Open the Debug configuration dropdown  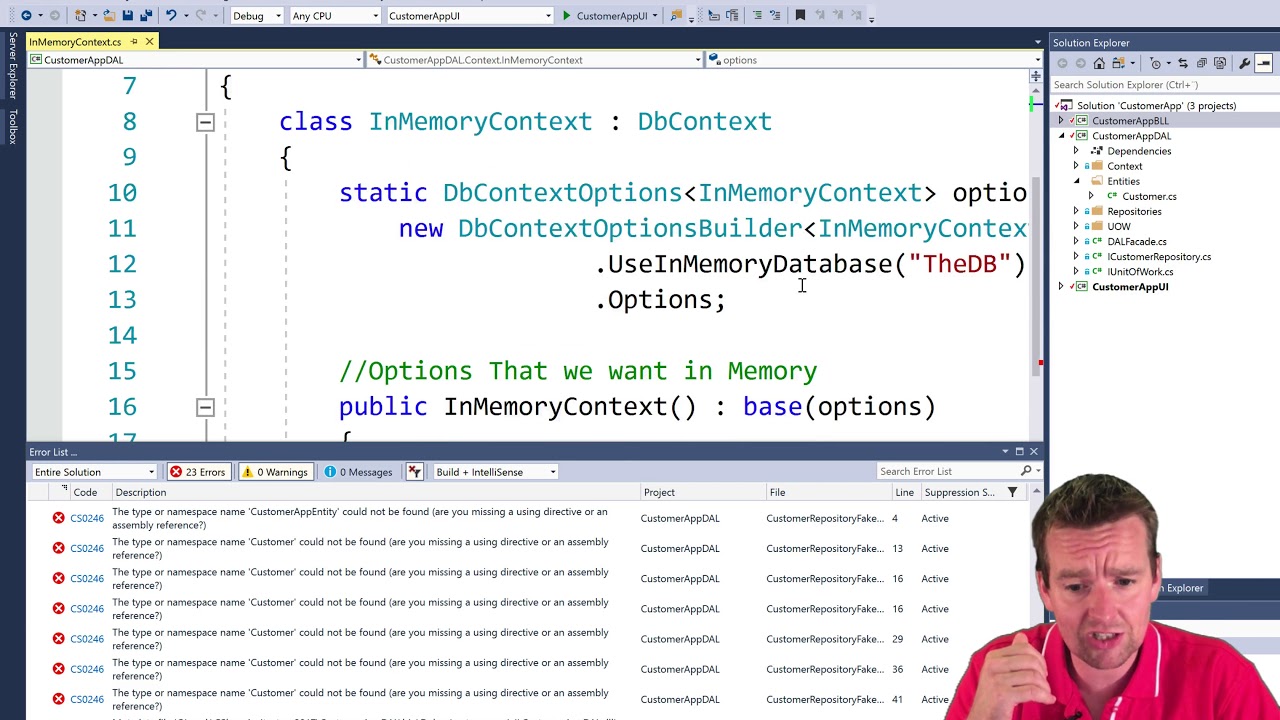(256, 16)
